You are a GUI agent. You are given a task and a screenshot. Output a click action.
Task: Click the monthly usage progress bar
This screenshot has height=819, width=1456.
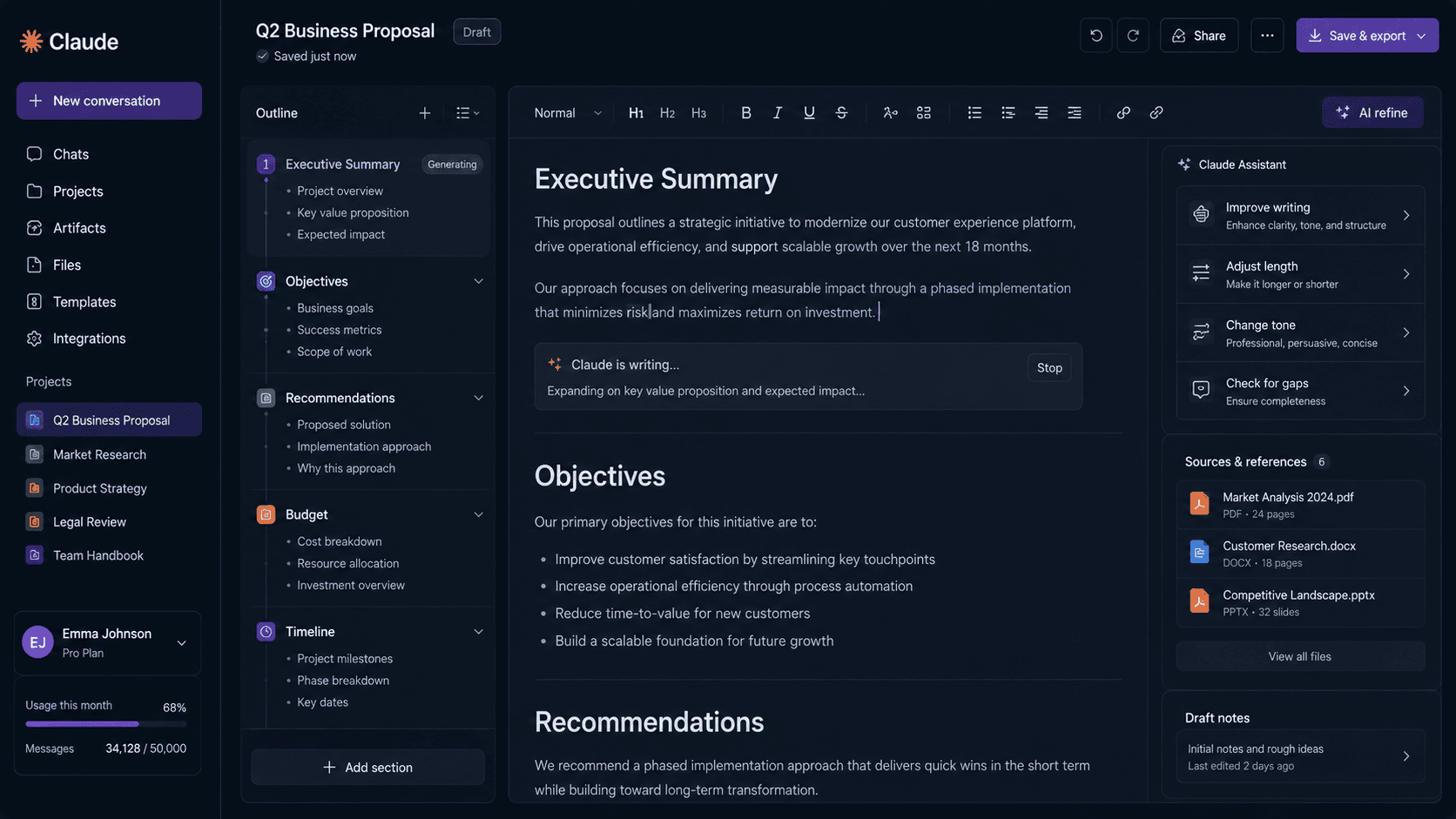pyautogui.click(x=106, y=723)
